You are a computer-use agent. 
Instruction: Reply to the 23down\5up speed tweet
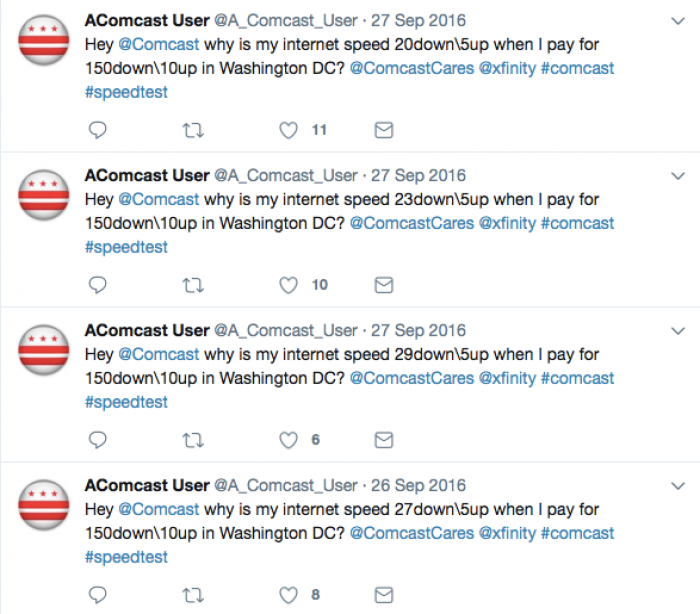[x=97, y=285]
